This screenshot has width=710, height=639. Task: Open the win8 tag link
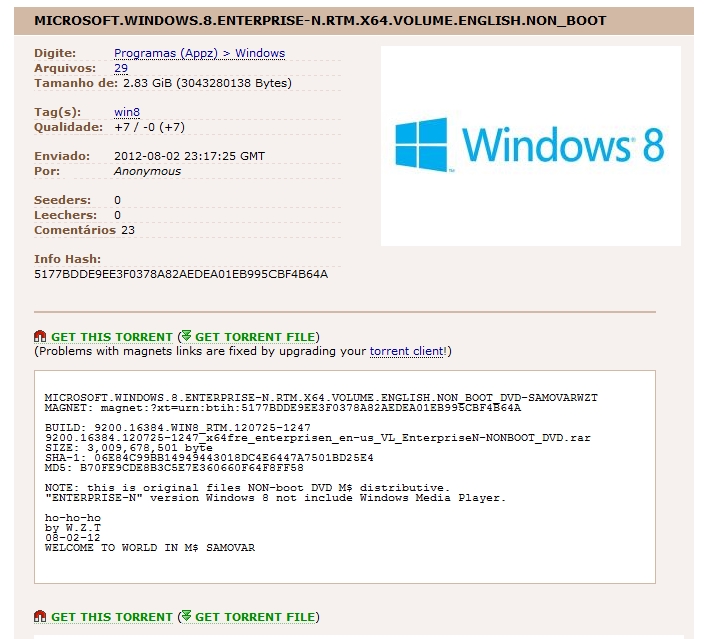click(x=127, y=112)
